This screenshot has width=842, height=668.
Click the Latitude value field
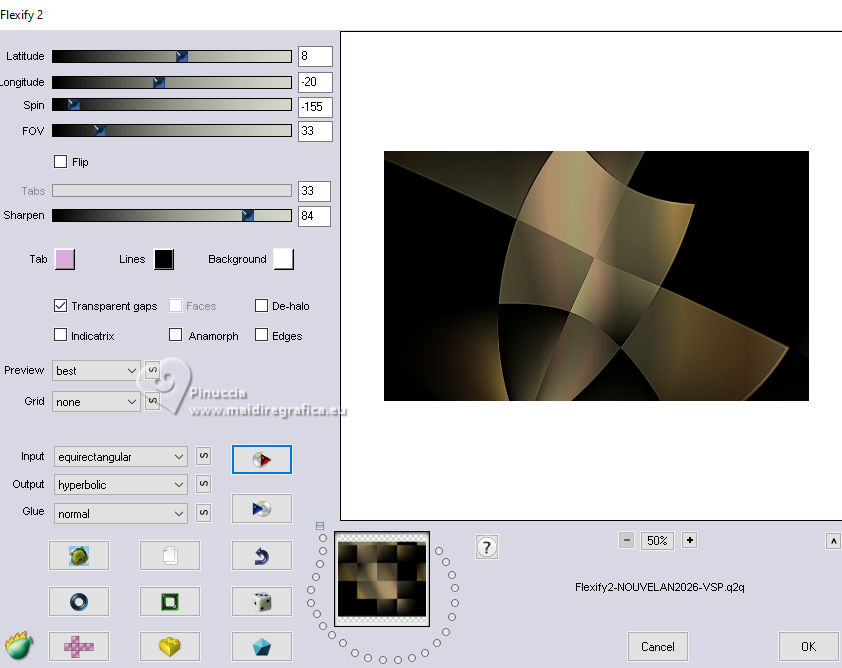[x=314, y=57]
